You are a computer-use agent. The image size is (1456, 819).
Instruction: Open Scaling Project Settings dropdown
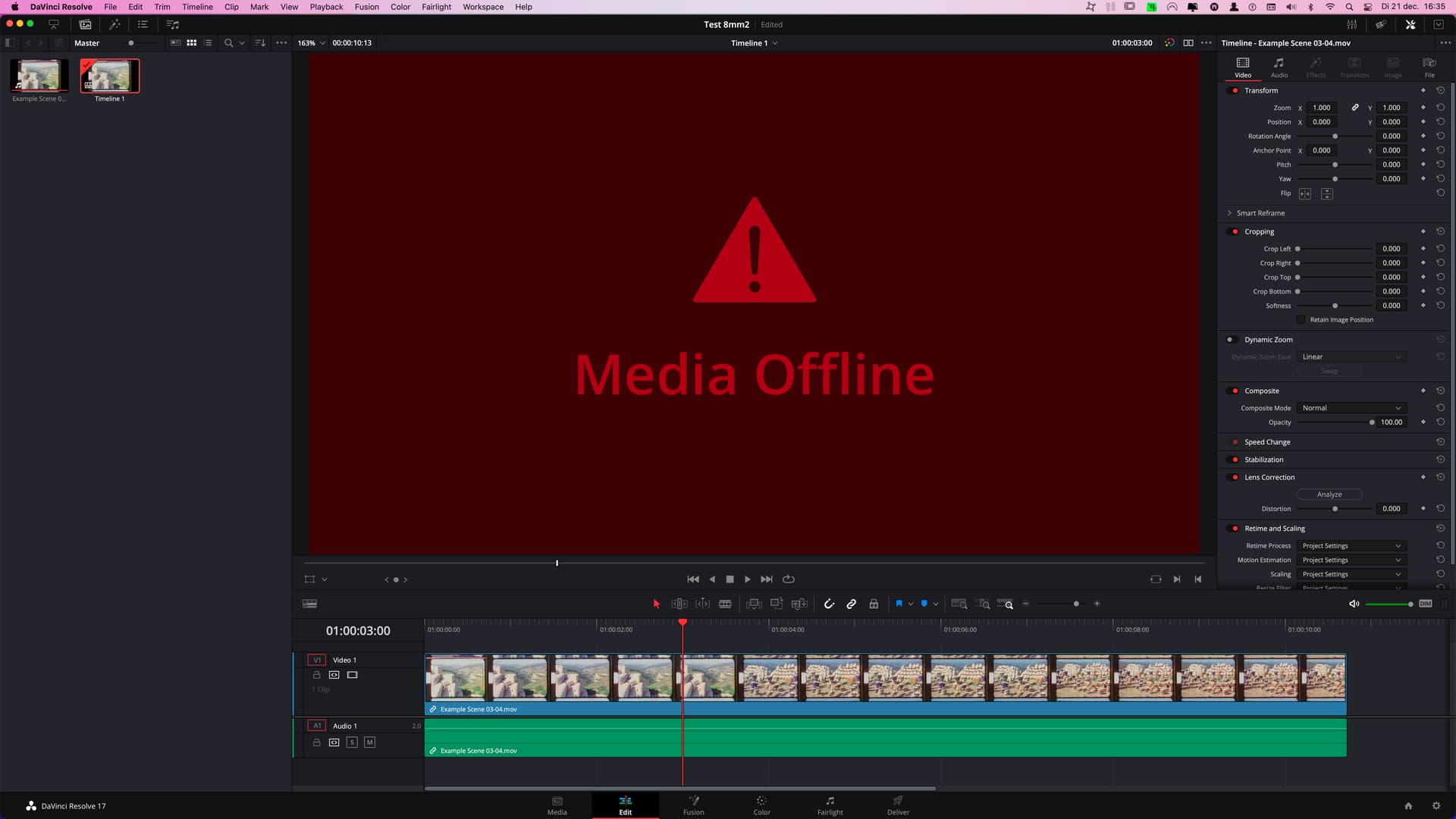pos(1351,575)
